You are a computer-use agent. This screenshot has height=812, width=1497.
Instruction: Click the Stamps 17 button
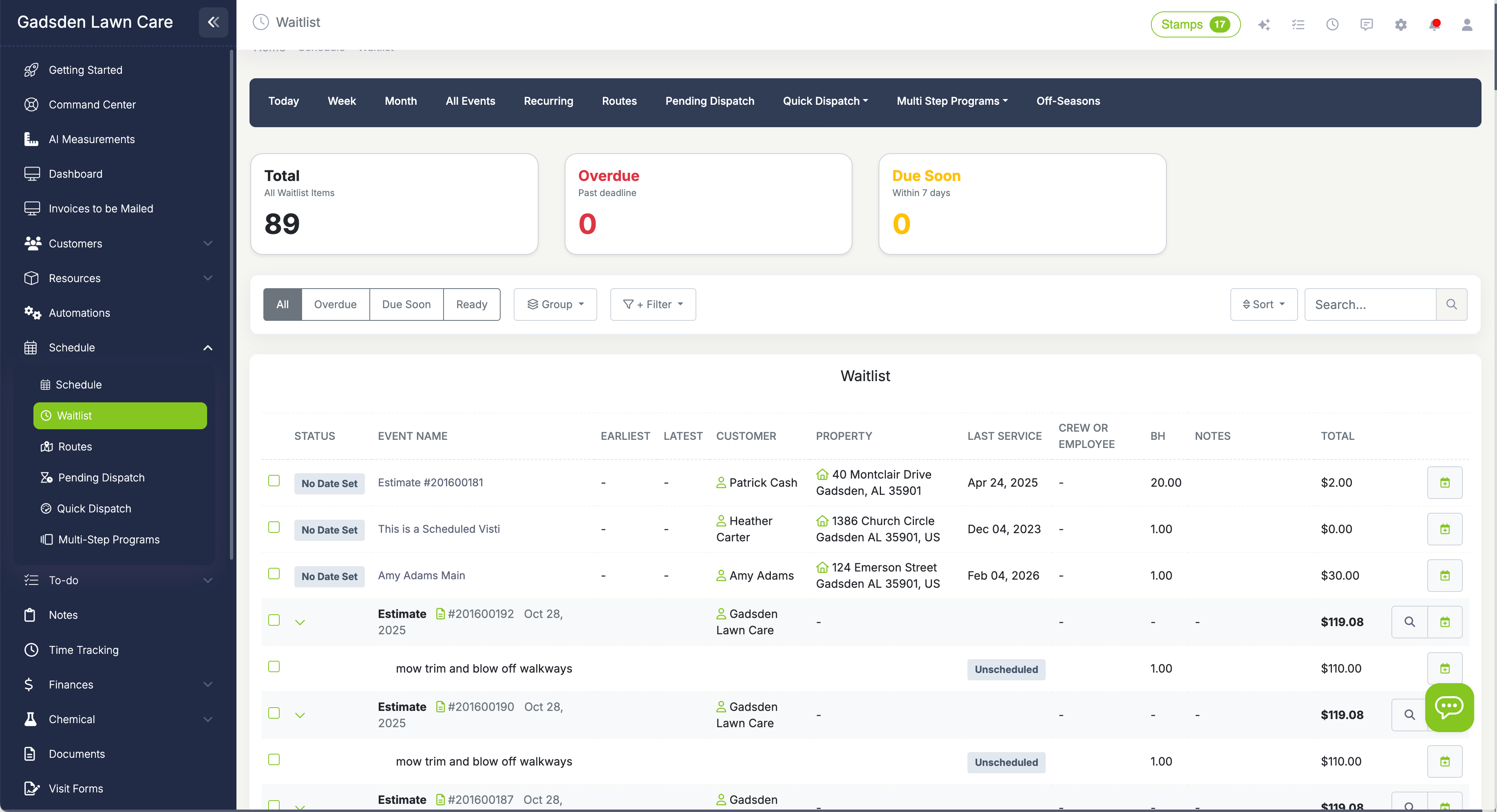point(1195,24)
